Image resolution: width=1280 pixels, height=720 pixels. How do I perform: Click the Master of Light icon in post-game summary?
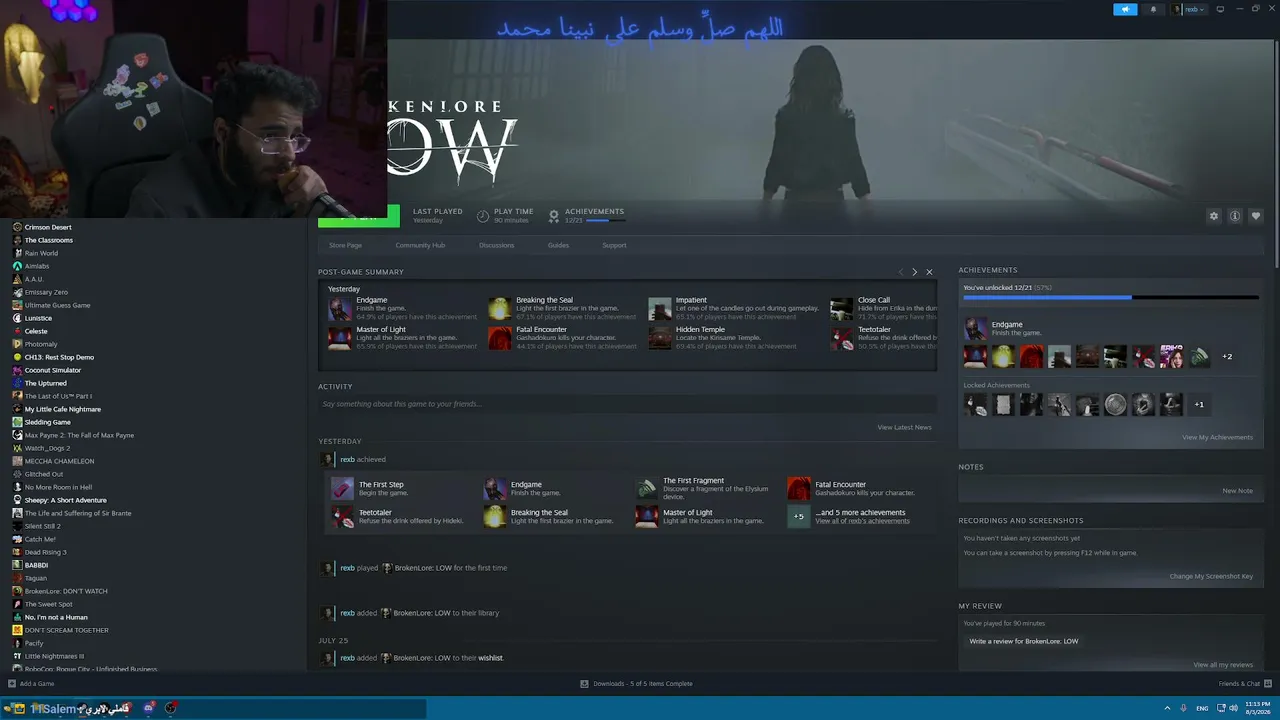click(340, 338)
